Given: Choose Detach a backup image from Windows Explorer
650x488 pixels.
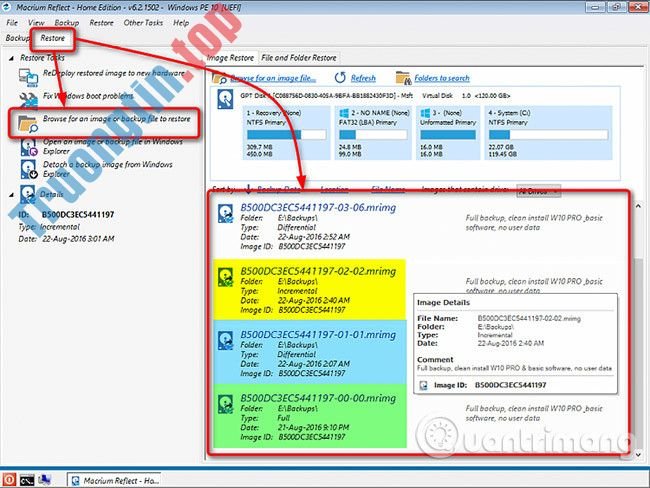Looking at the screenshot, I should [x=108, y=169].
